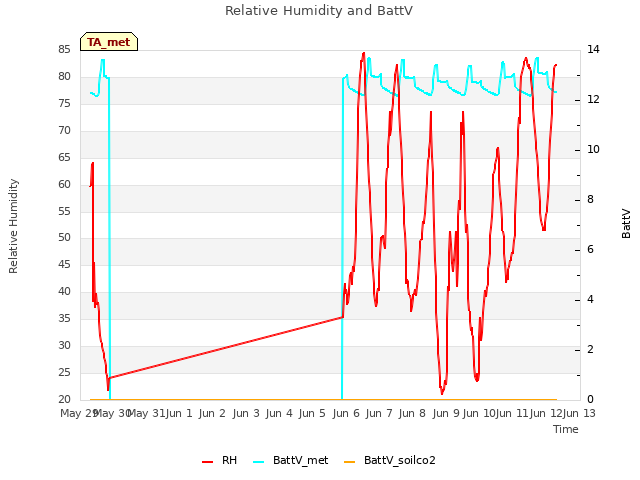Click the 14 right axis tick label
The width and height of the screenshot is (640, 480).
tap(593, 49)
